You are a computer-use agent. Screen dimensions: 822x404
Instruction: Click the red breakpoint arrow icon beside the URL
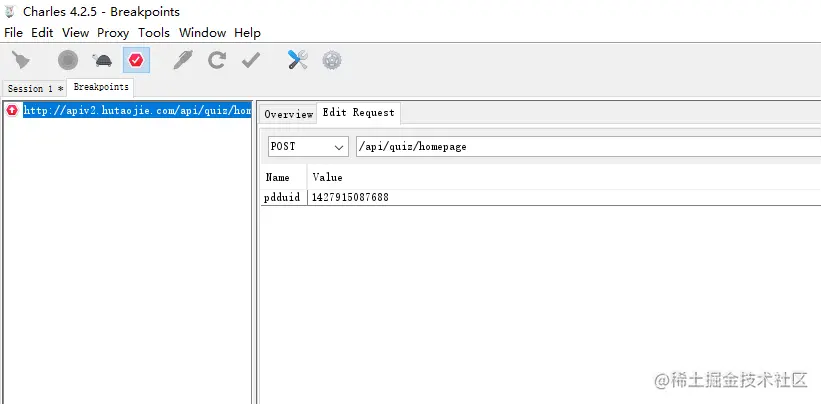[12, 111]
